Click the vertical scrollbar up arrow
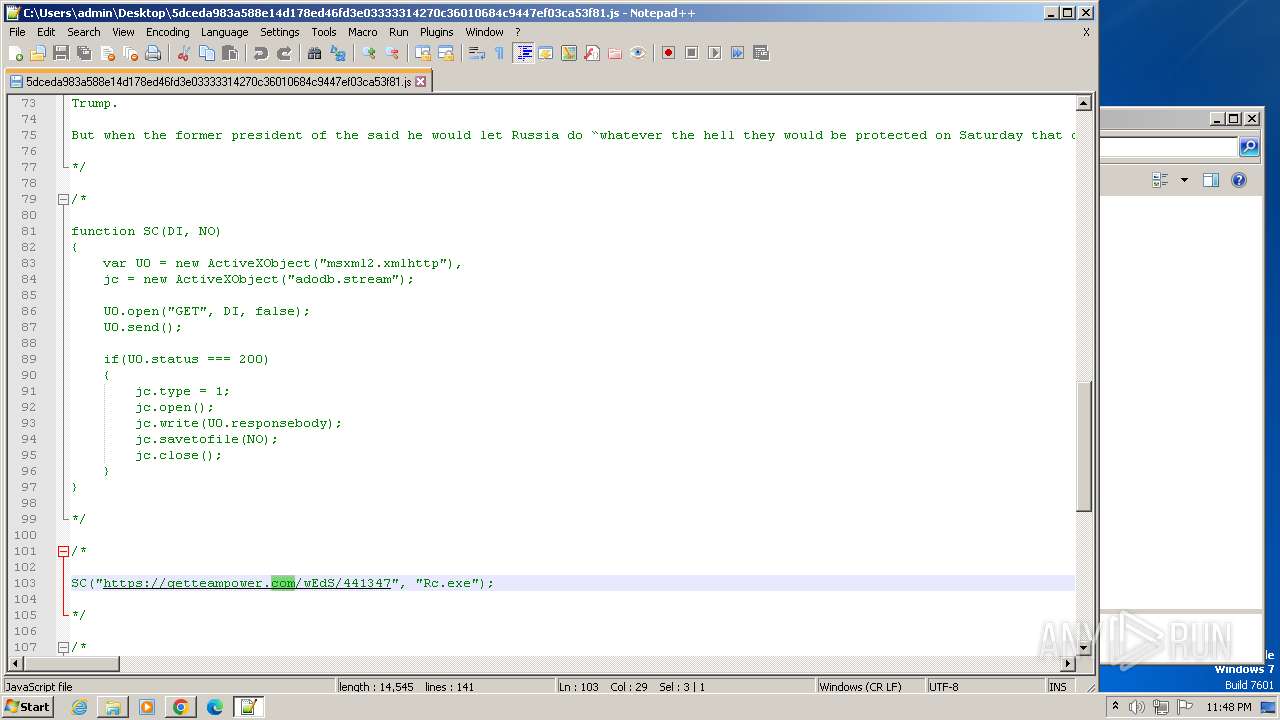1280x720 pixels. click(x=1084, y=103)
